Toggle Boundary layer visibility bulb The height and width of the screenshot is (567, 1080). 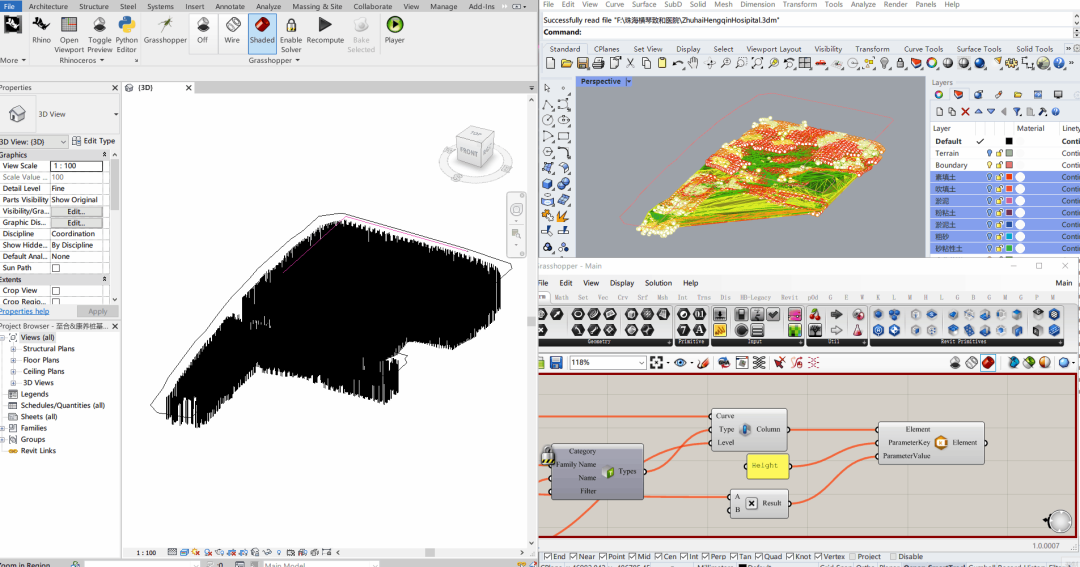pos(989,165)
